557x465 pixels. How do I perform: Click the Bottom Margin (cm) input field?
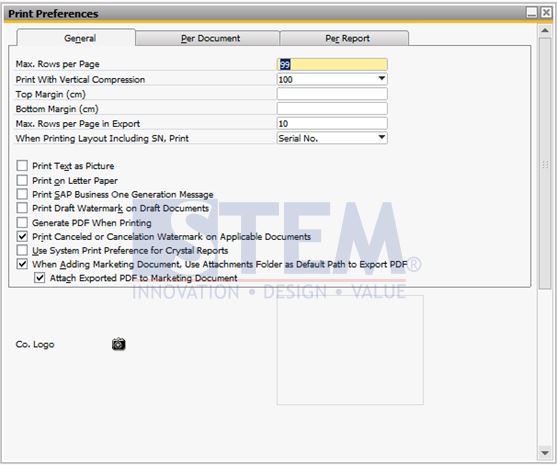[332, 109]
